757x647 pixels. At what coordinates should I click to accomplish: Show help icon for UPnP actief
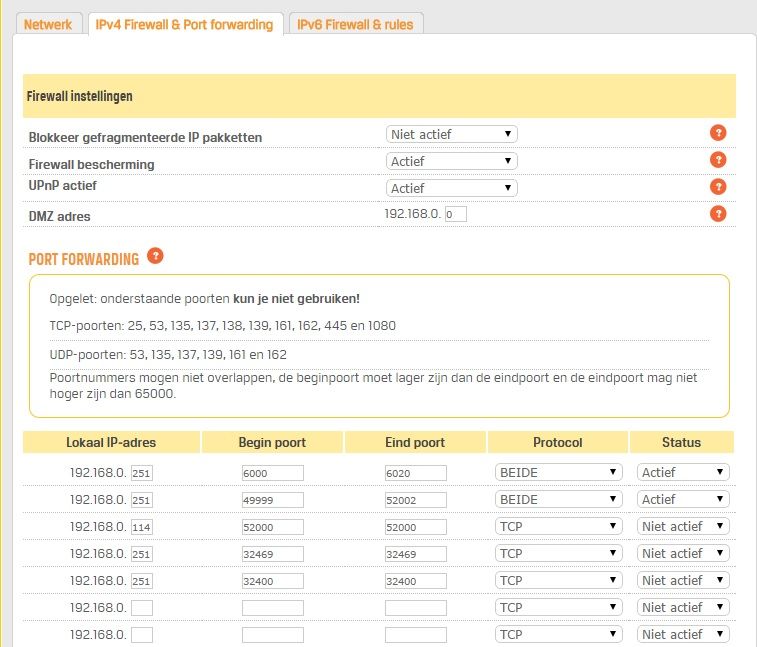[718, 186]
